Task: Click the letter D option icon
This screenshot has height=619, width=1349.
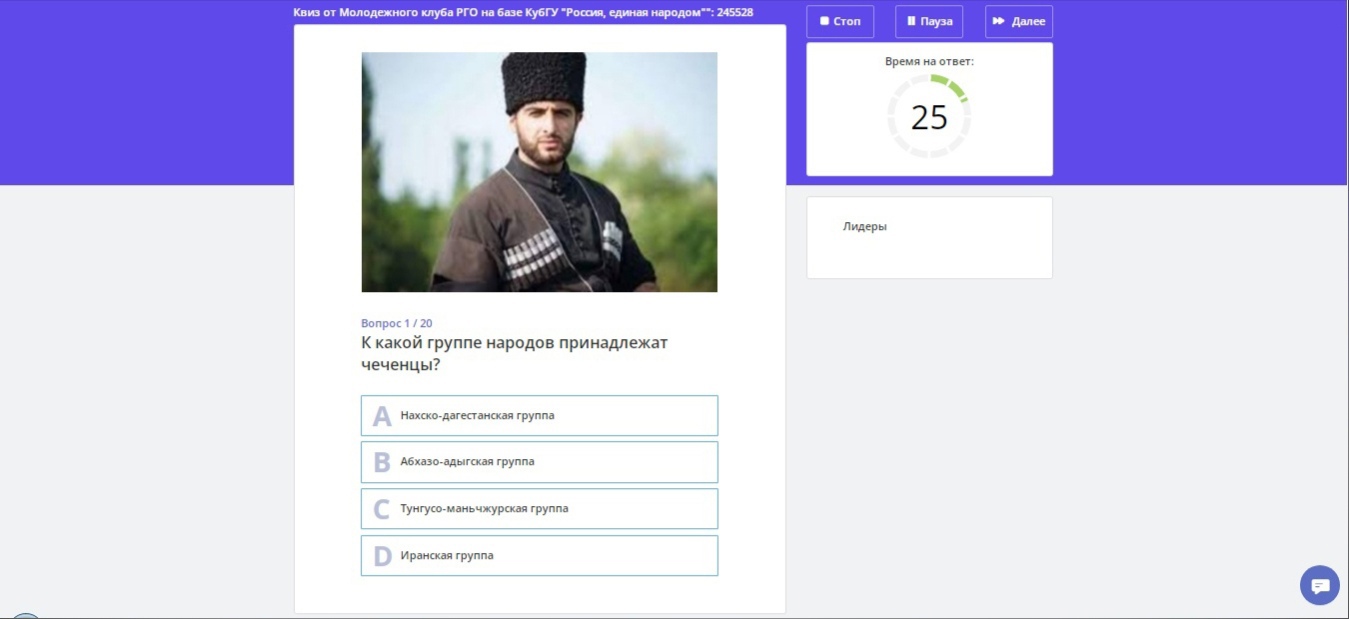Action: pos(382,556)
